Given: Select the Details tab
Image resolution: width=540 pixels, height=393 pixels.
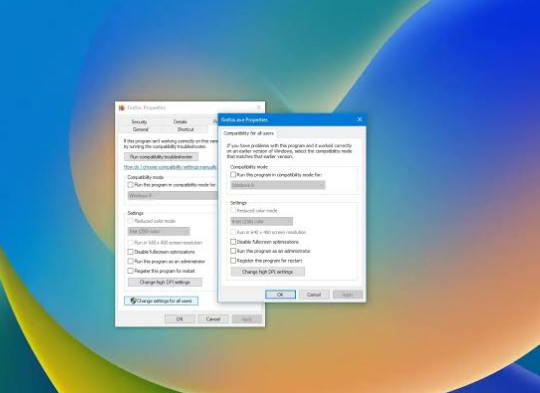Looking at the screenshot, I should [x=180, y=122].
